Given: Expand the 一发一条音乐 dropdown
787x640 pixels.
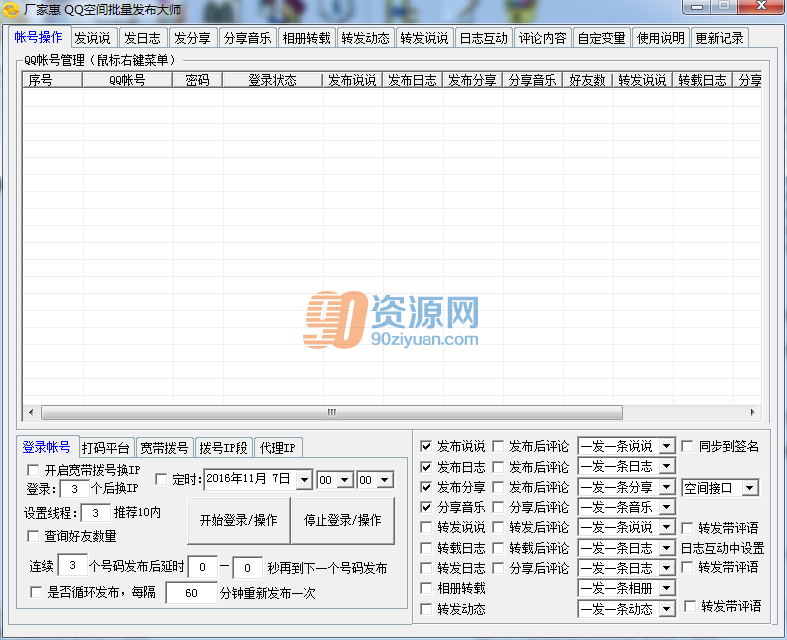Looking at the screenshot, I should [667, 507].
